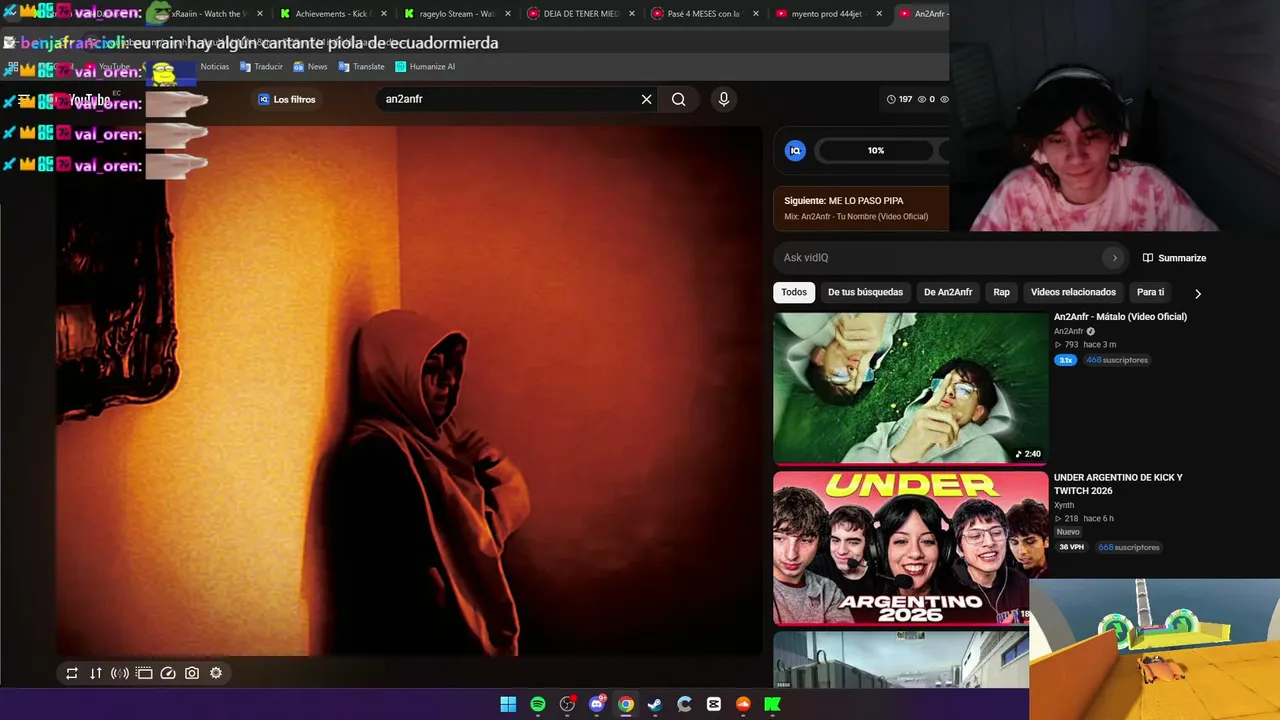Open Discord from the taskbar

(x=597, y=704)
